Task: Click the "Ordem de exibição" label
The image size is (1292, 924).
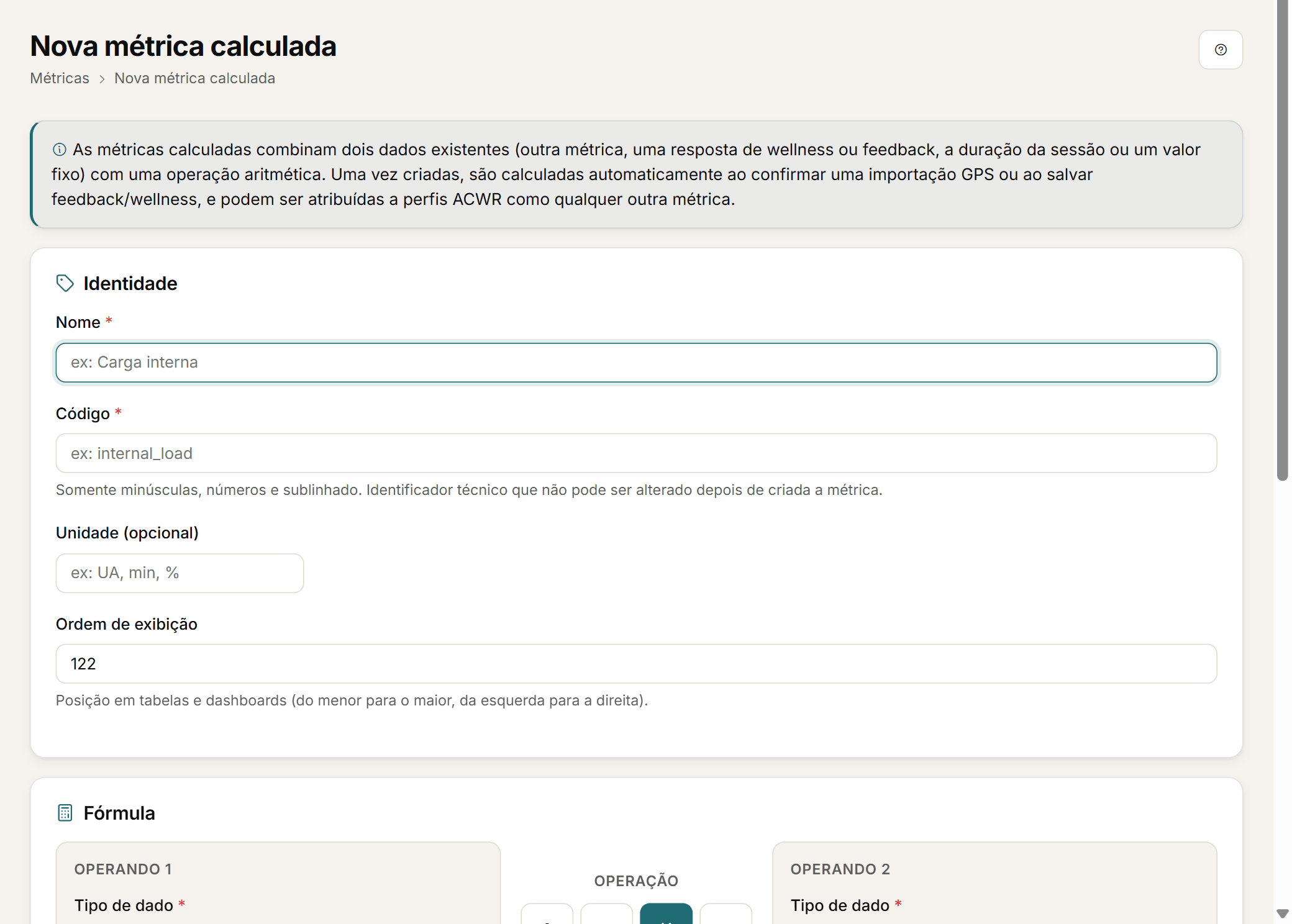Action: 127,624
